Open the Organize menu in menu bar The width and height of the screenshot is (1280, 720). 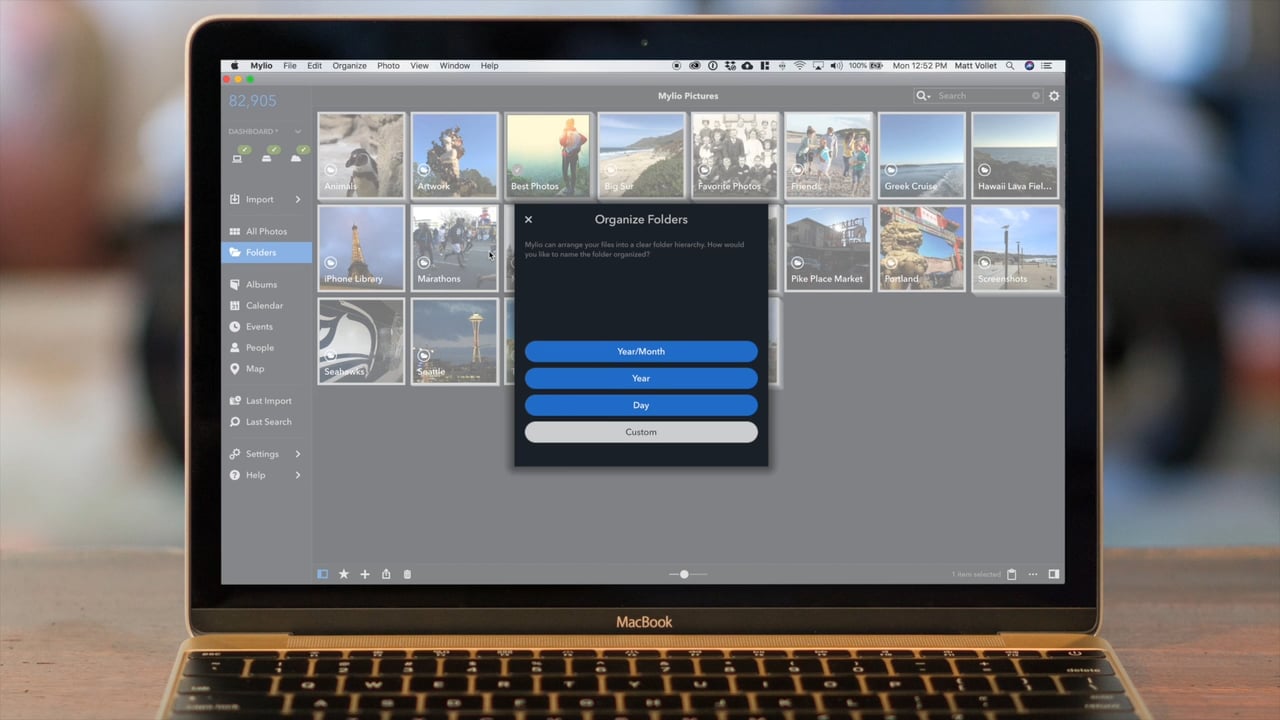click(349, 66)
